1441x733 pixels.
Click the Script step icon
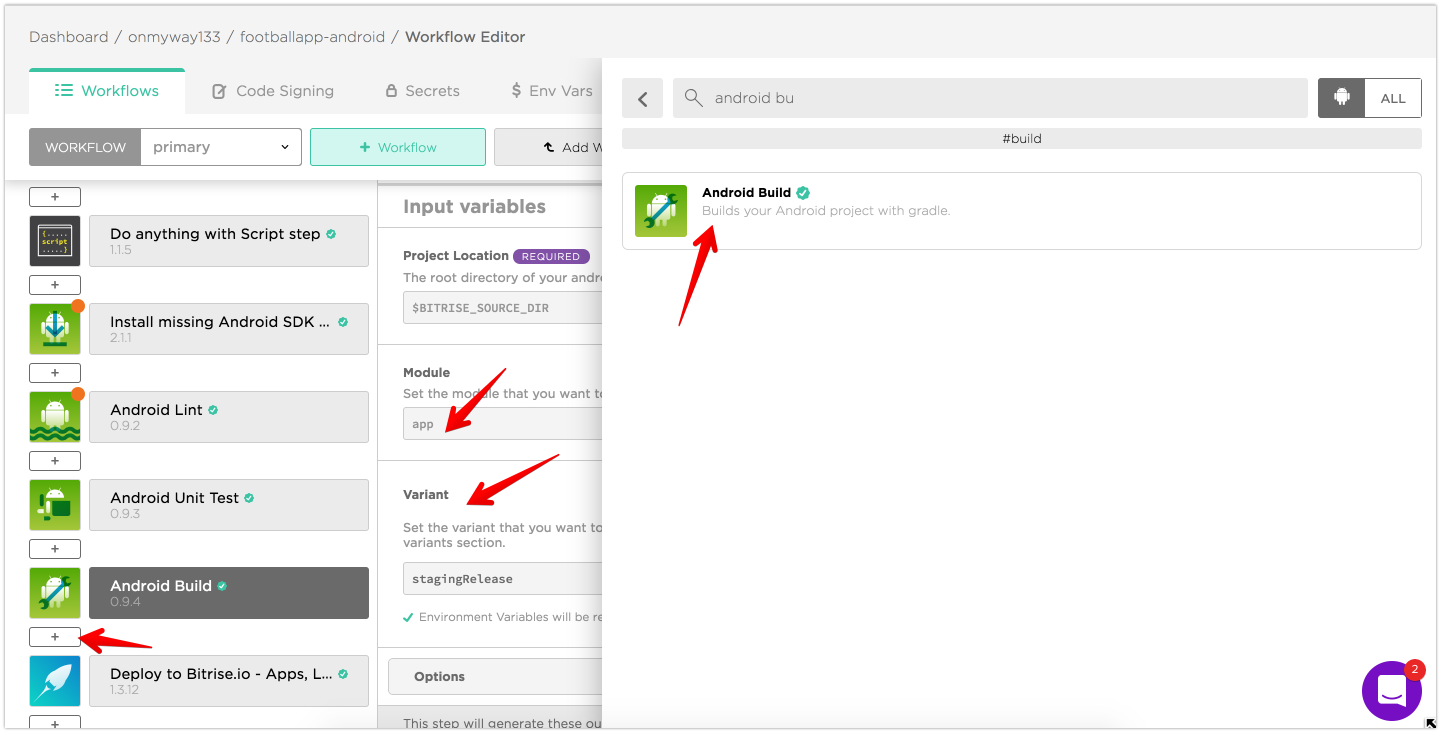[55, 241]
